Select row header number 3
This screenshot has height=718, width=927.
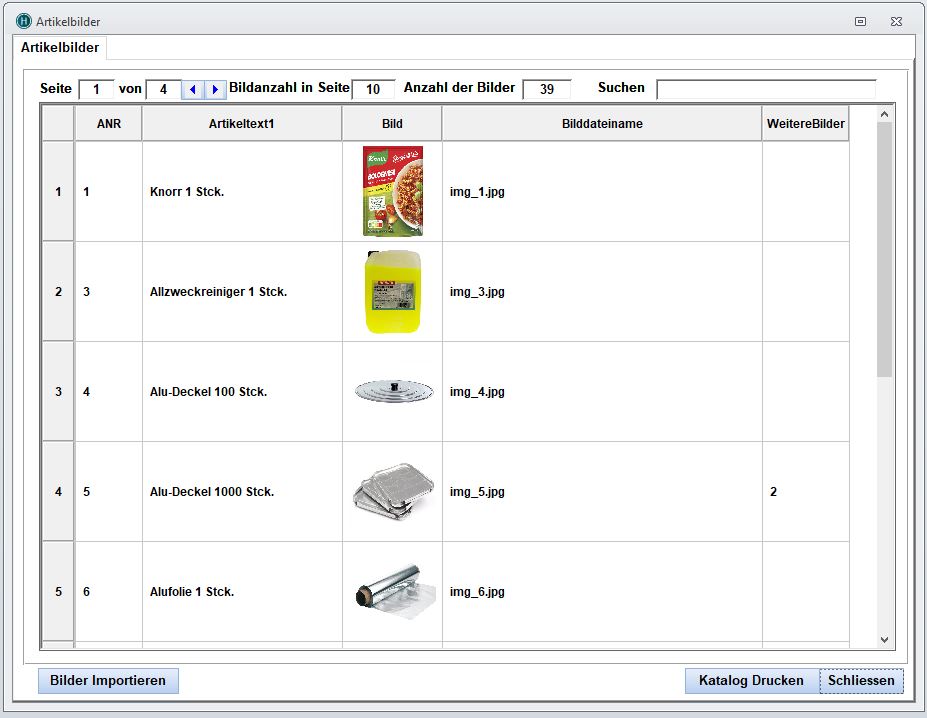point(58,392)
